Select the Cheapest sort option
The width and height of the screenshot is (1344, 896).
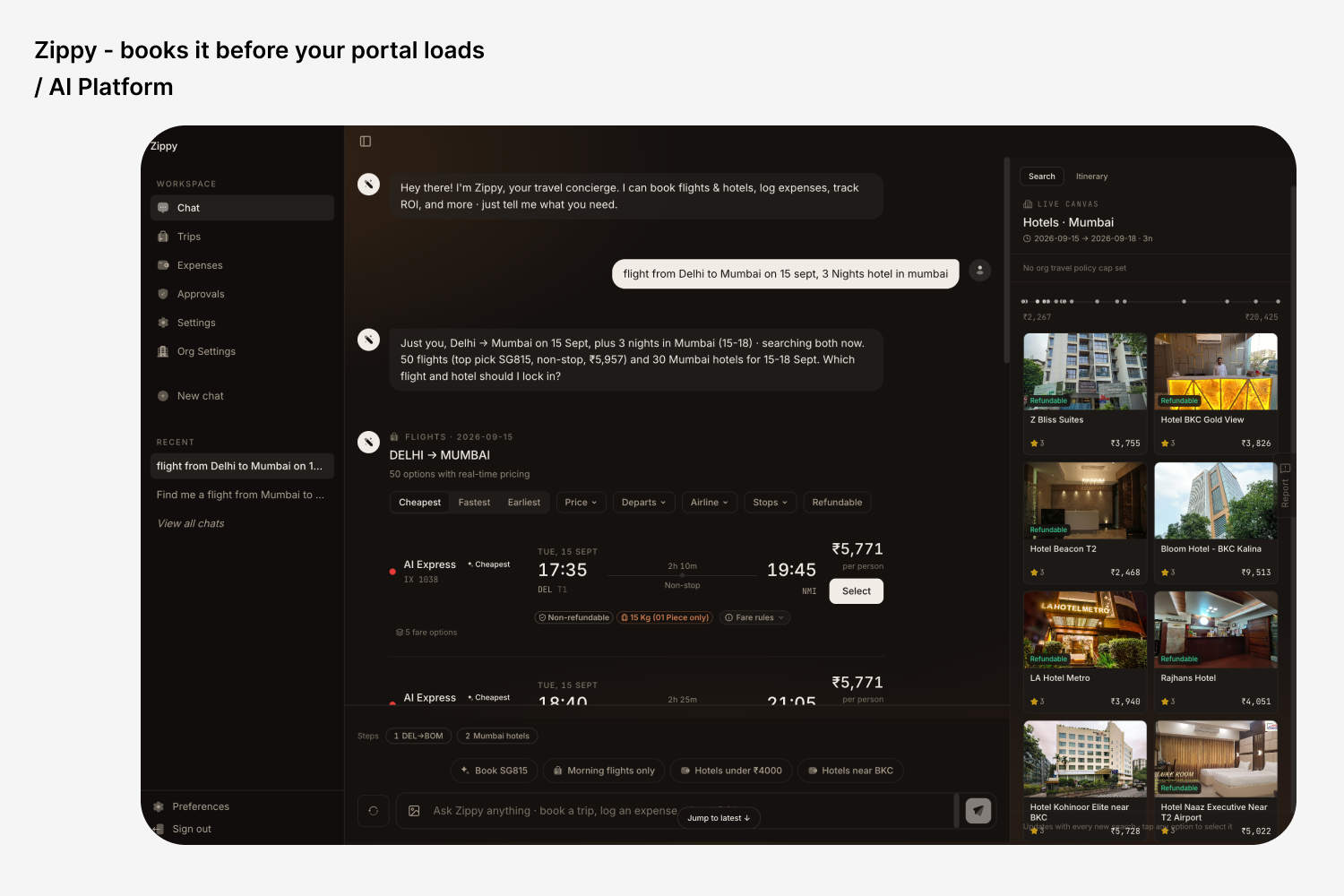tap(419, 503)
